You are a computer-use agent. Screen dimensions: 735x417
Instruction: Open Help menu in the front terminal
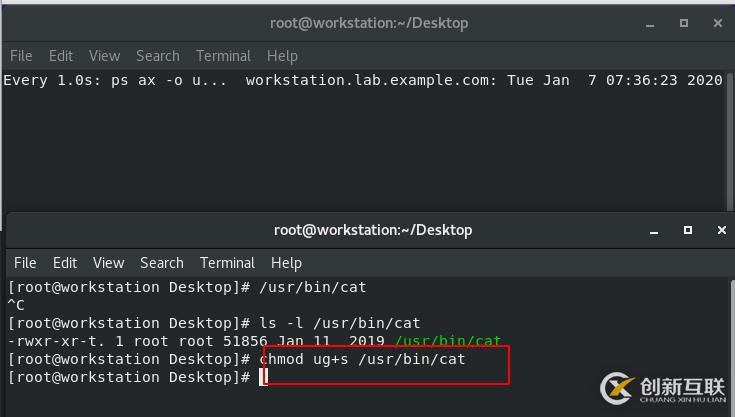pos(286,263)
